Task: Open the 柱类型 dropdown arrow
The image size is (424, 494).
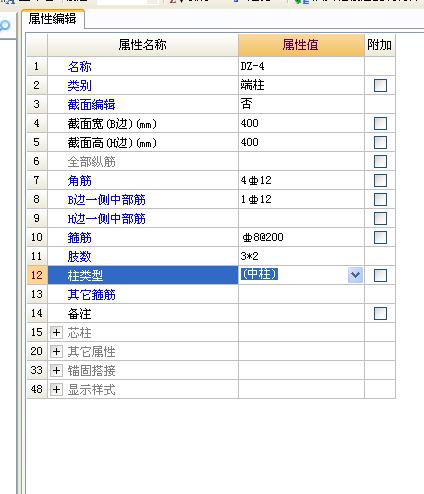Action: [x=355, y=275]
